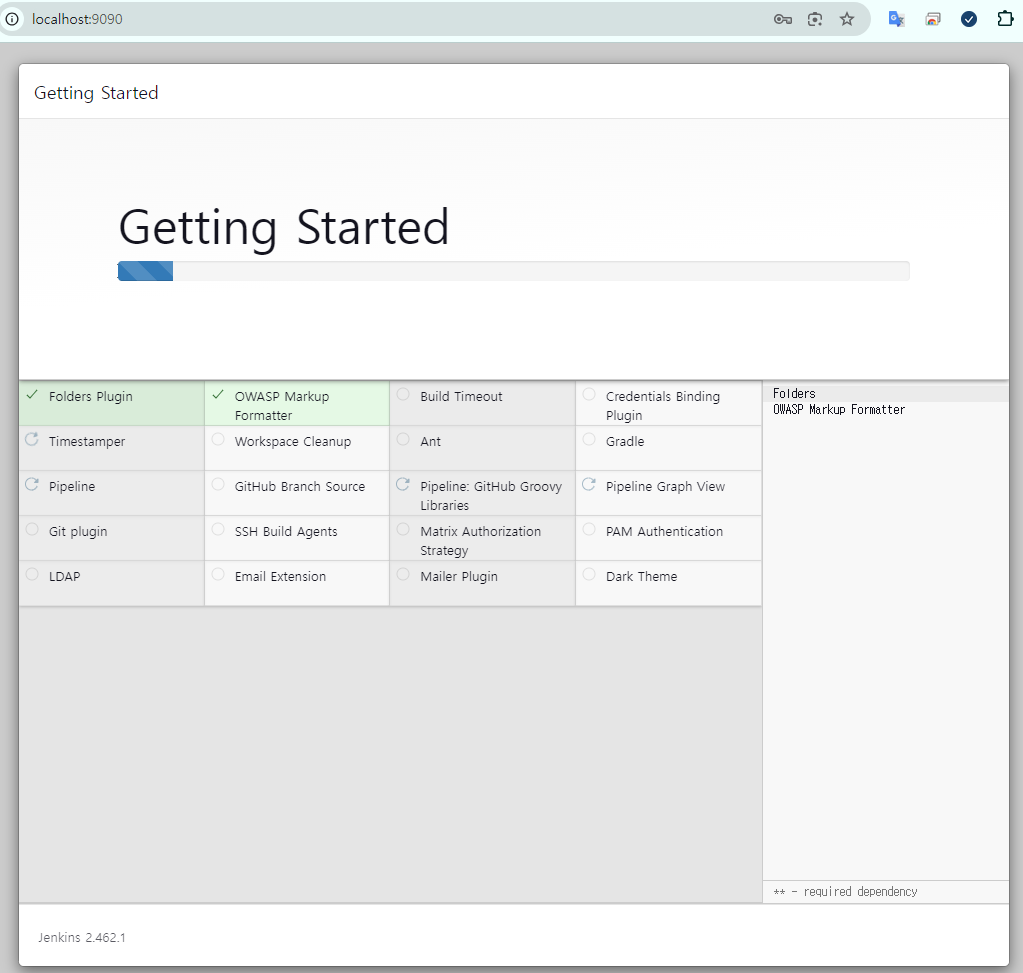Viewport: 1023px width, 973px height.
Task: Click the Pipeline: GitHub Groovy Libraries label
Action: coord(491,496)
